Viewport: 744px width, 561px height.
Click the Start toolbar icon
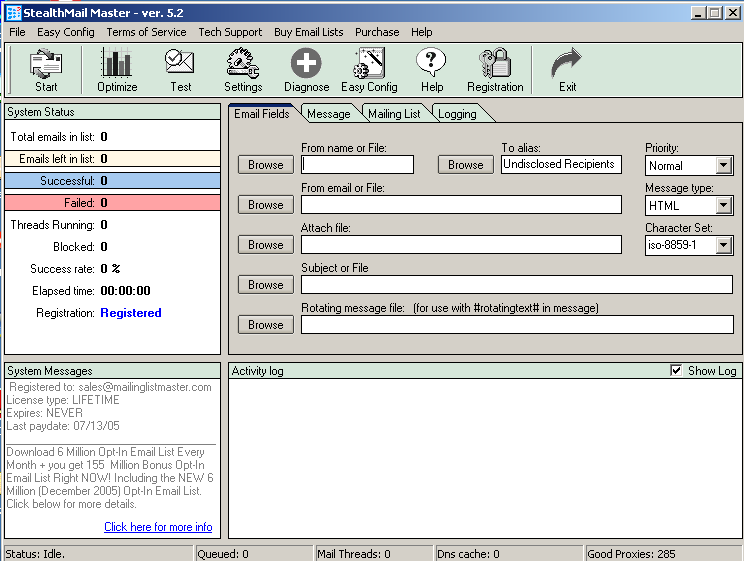(46, 71)
